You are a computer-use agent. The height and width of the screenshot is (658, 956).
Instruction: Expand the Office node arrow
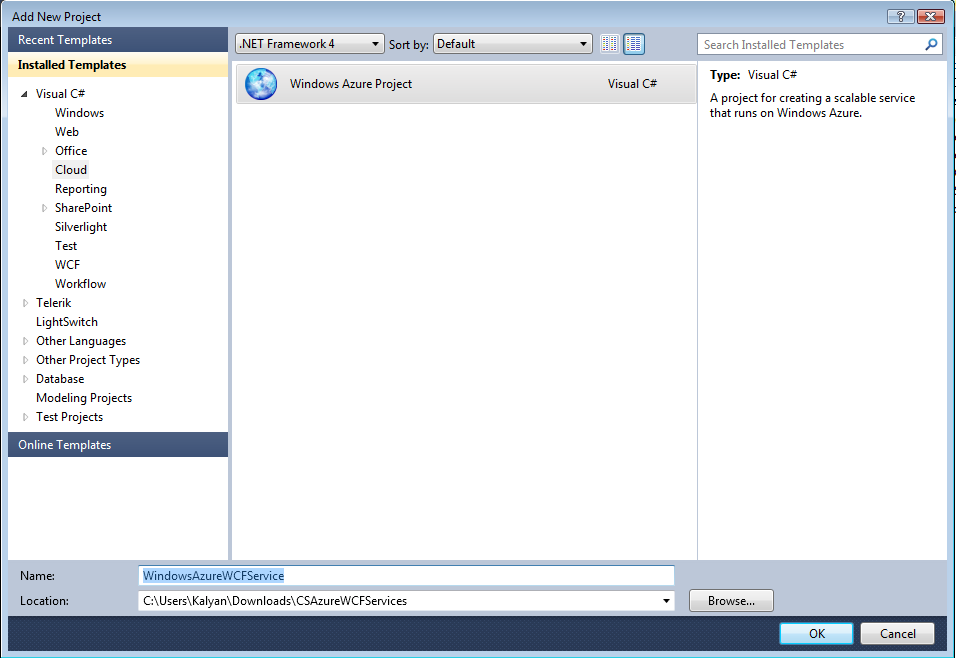tap(45, 151)
